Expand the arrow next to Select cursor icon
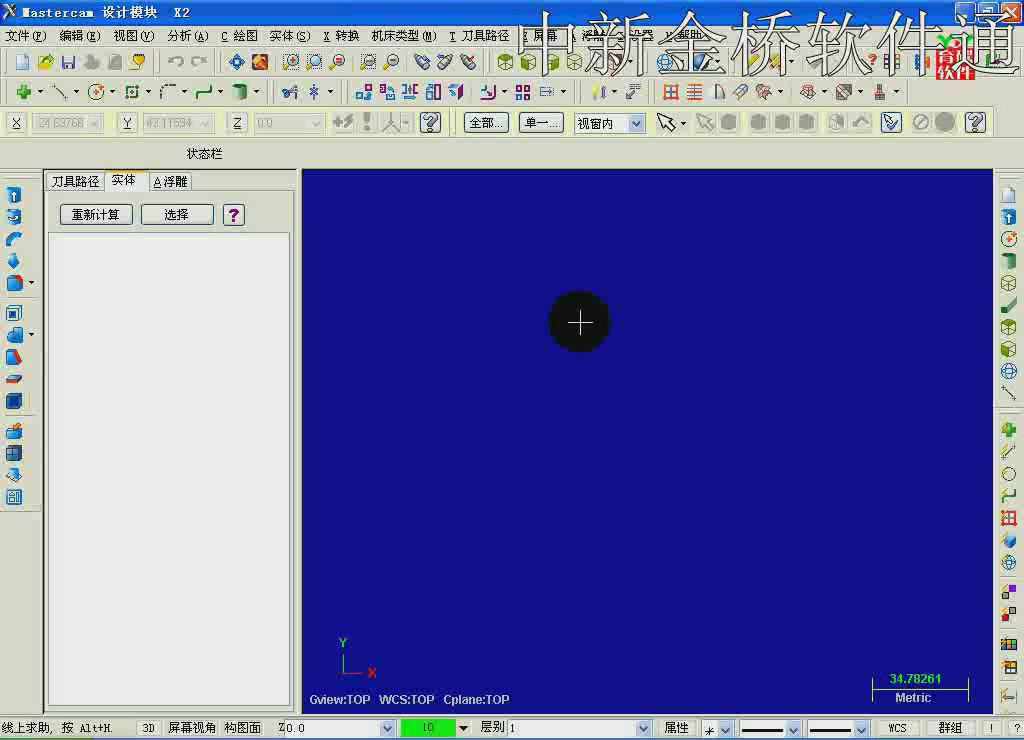 click(x=683, y=123)
